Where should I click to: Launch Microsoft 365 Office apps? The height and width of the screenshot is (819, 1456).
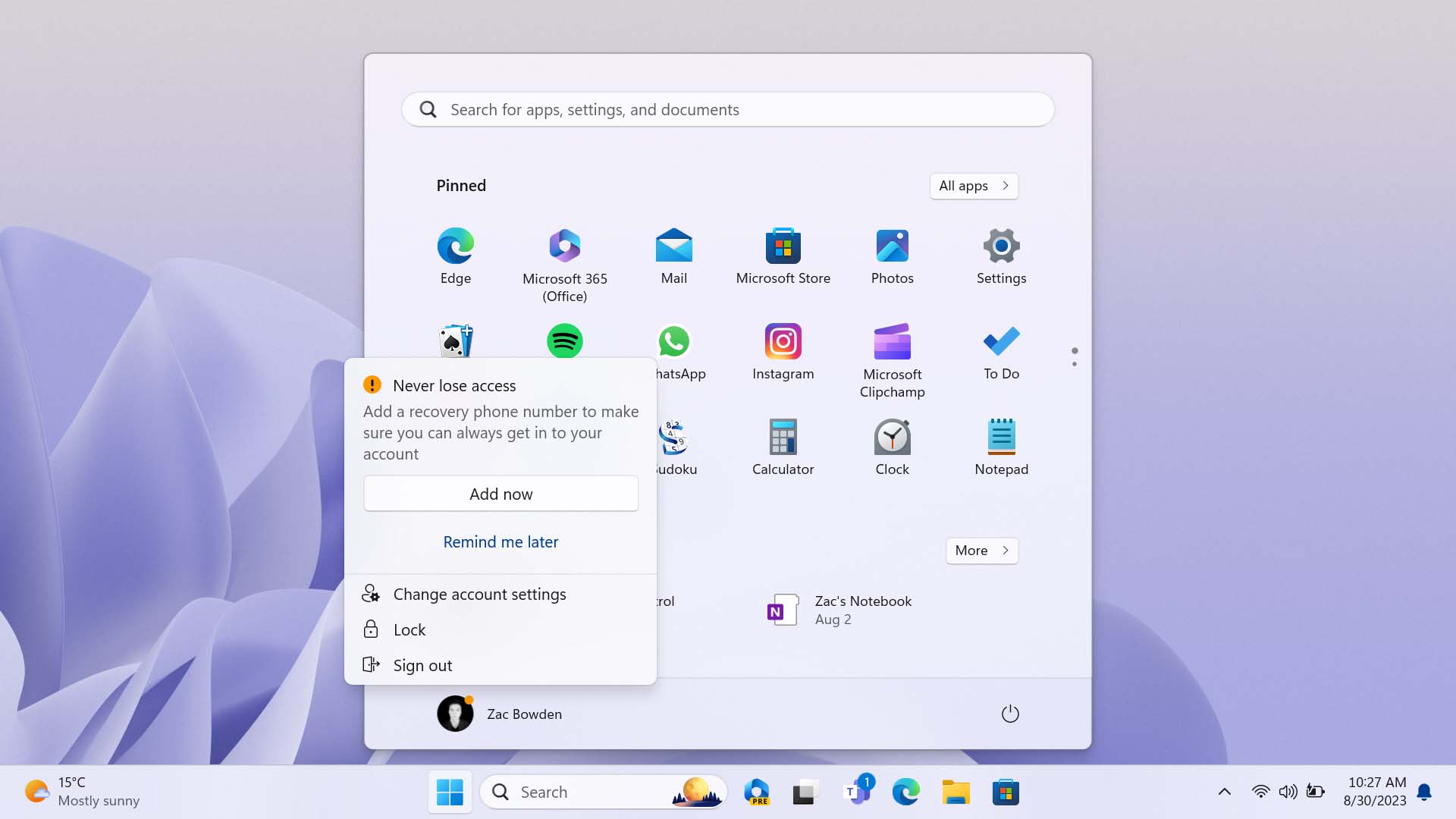(564, 246)
